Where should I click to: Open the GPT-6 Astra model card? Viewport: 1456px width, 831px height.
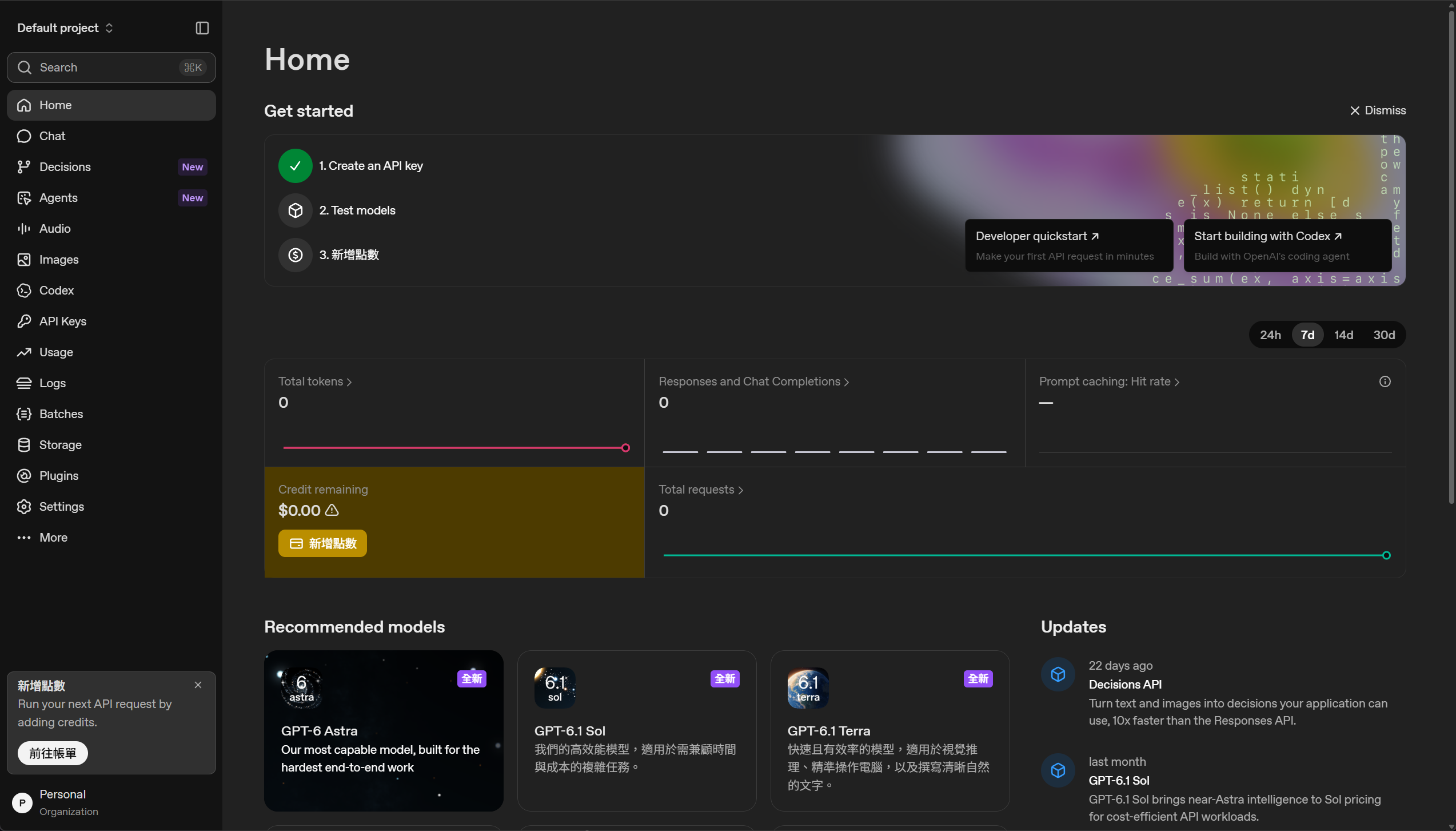click(384, 730)
